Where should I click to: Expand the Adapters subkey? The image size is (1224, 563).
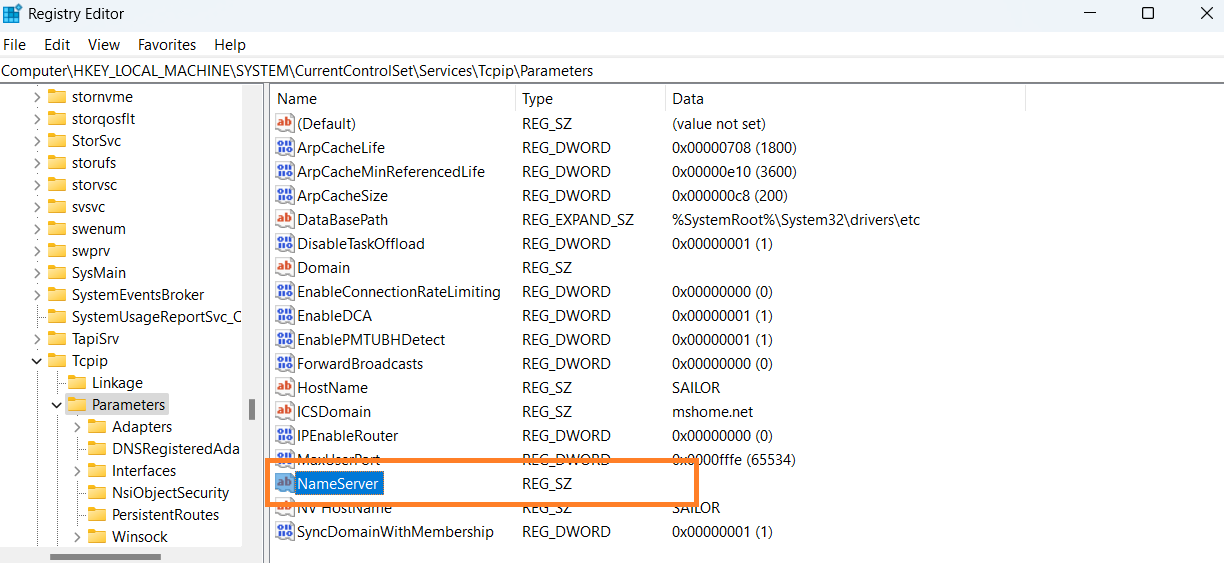click(77, 427)
